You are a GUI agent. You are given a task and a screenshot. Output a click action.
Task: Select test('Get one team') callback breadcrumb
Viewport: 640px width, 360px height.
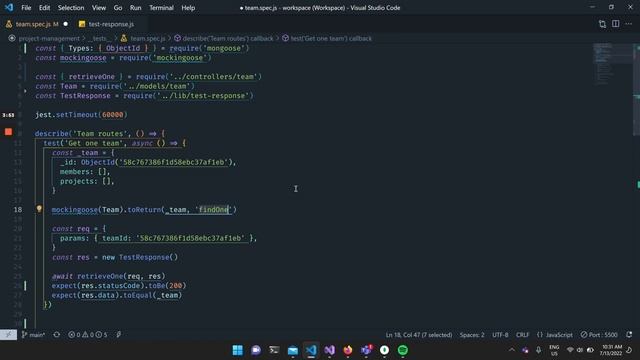(x=331, y=38)
